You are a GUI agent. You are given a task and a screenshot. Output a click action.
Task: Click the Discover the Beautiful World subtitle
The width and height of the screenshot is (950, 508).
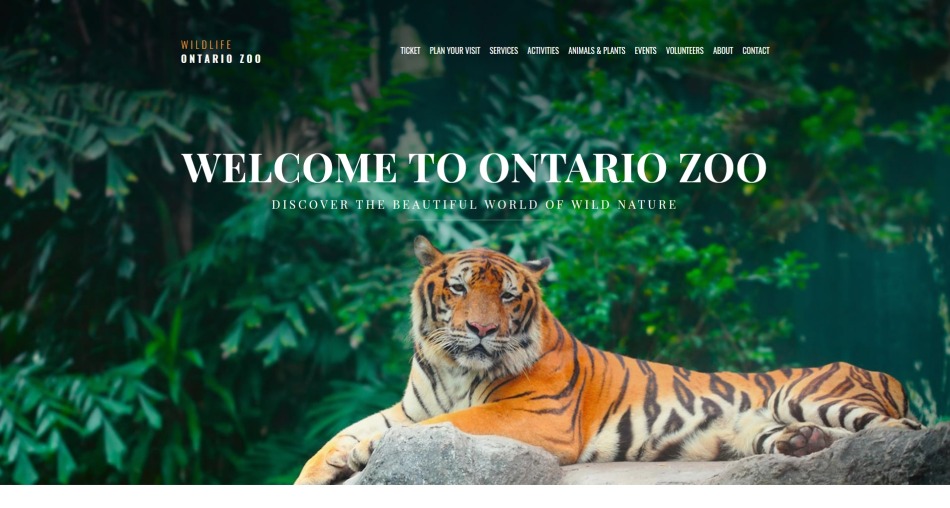474,205
